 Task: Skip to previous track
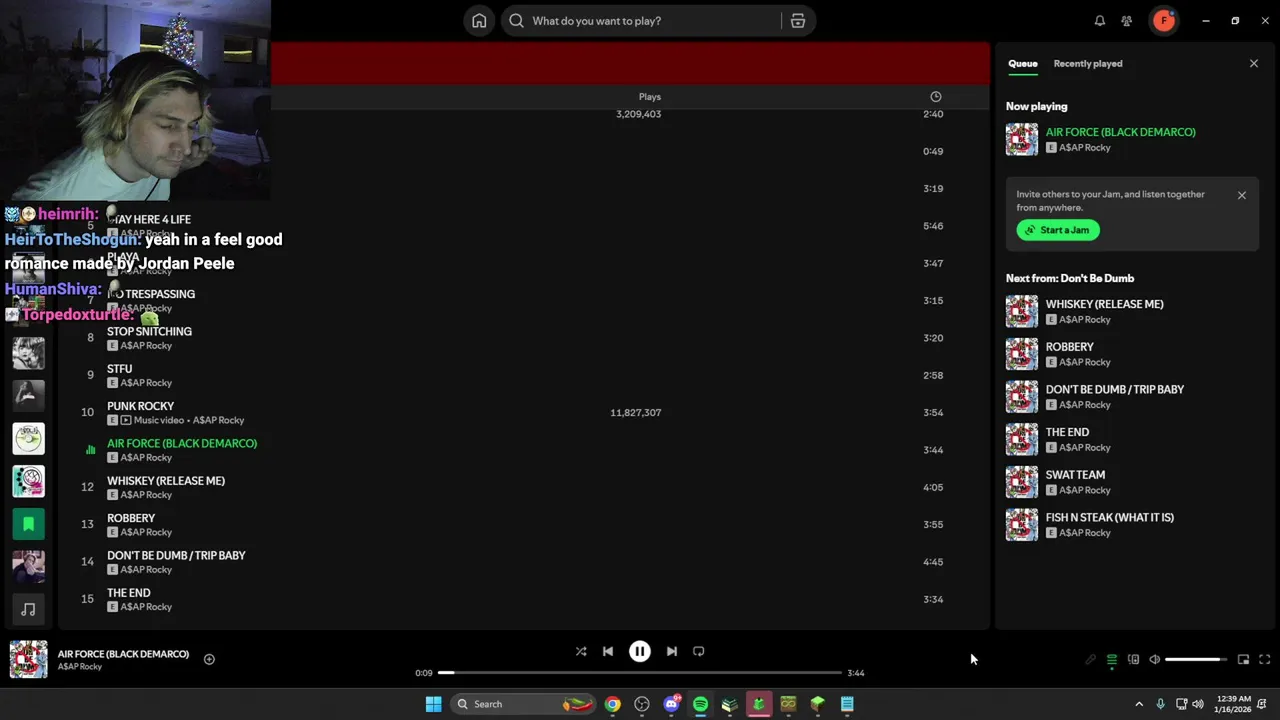coord(608,651)
